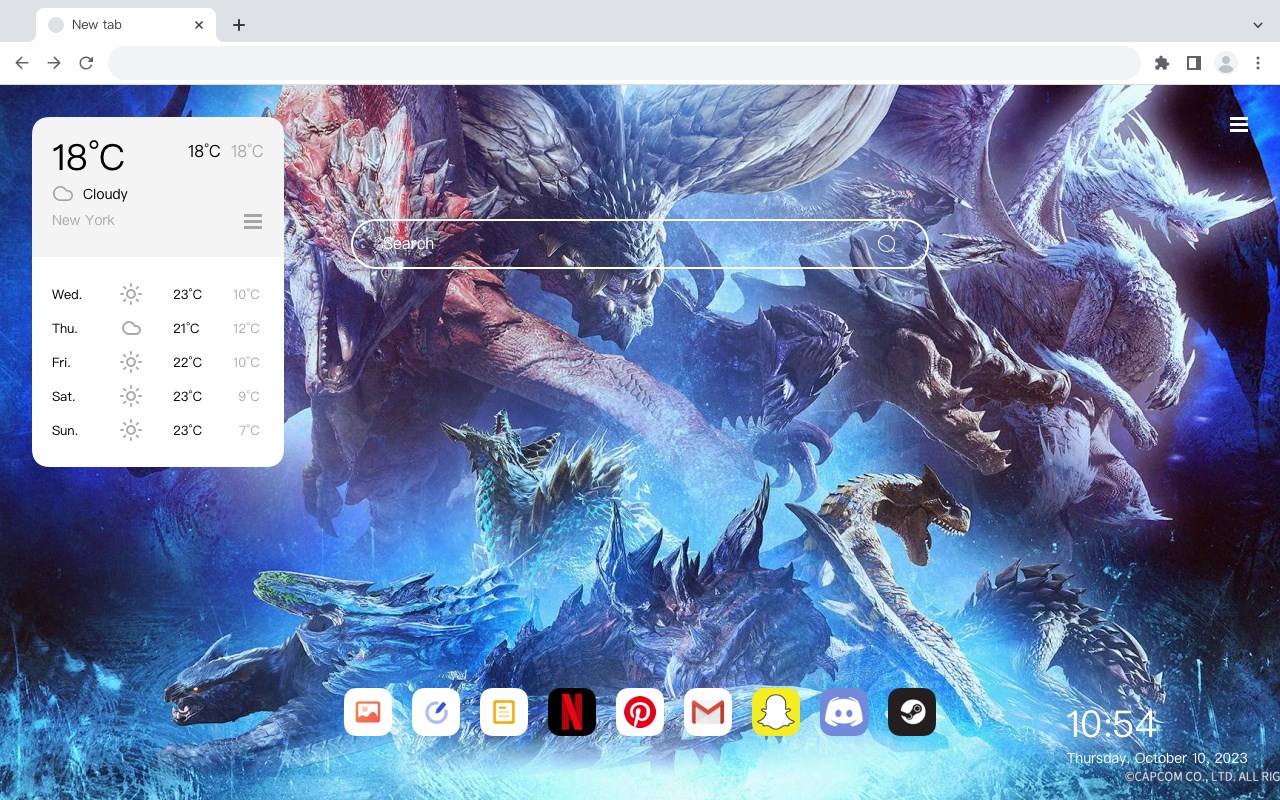The height and width of the screenshot is (800, 1280).
Task: Click the 22°C high for Fri.
Action: tap(187, 362)
